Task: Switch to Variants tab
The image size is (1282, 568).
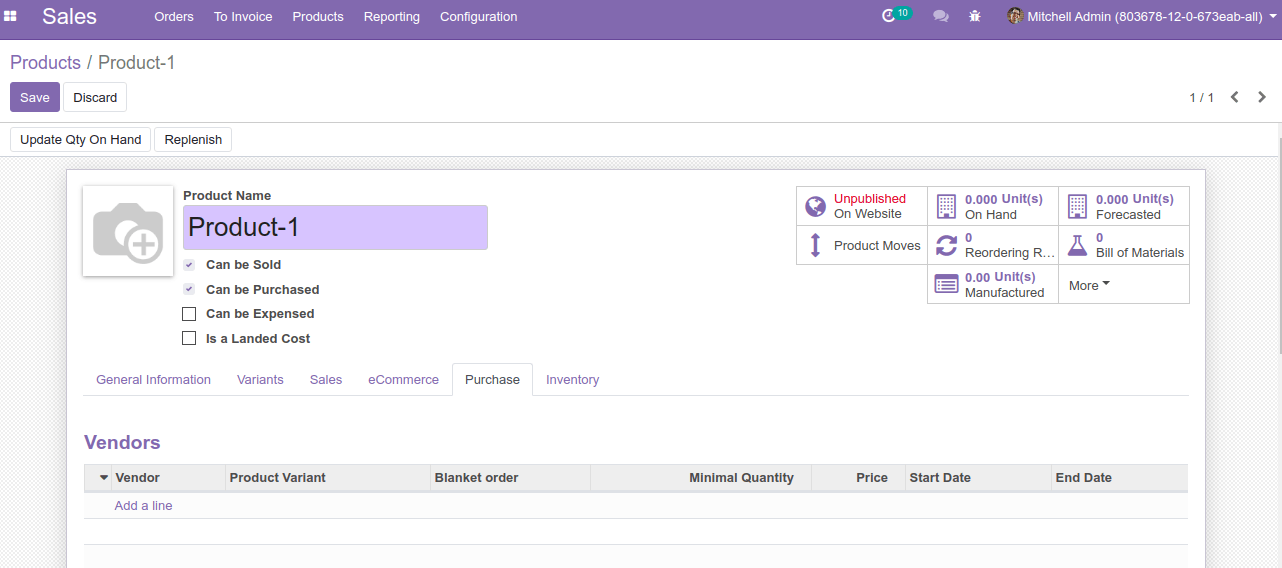Action: click(x=260, y=380)
